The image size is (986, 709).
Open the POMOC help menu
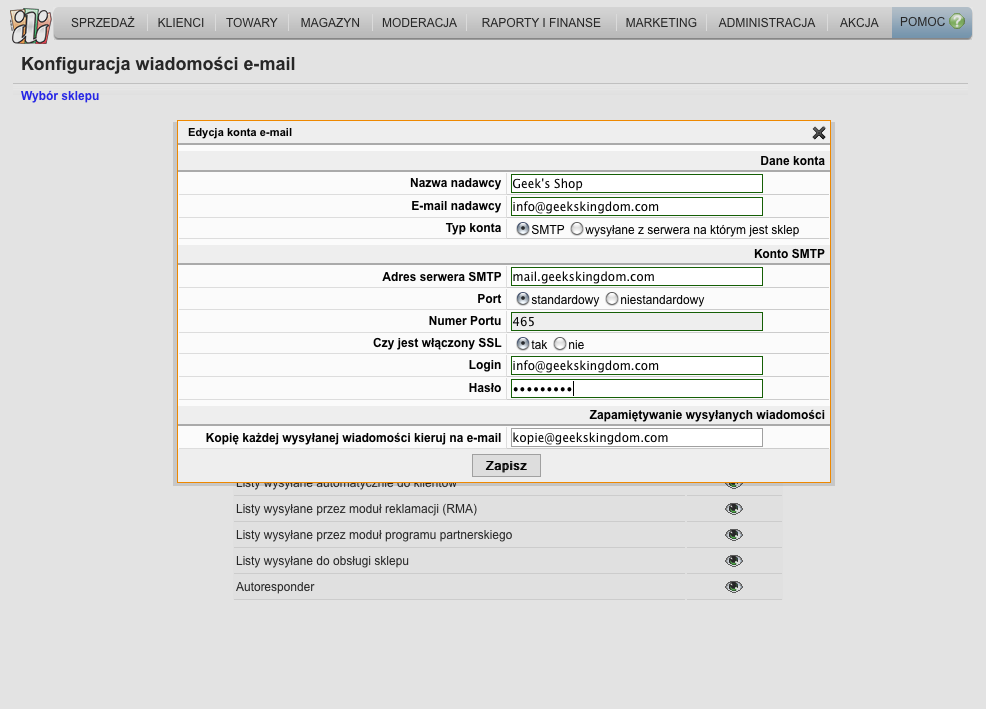pos(931,23)
